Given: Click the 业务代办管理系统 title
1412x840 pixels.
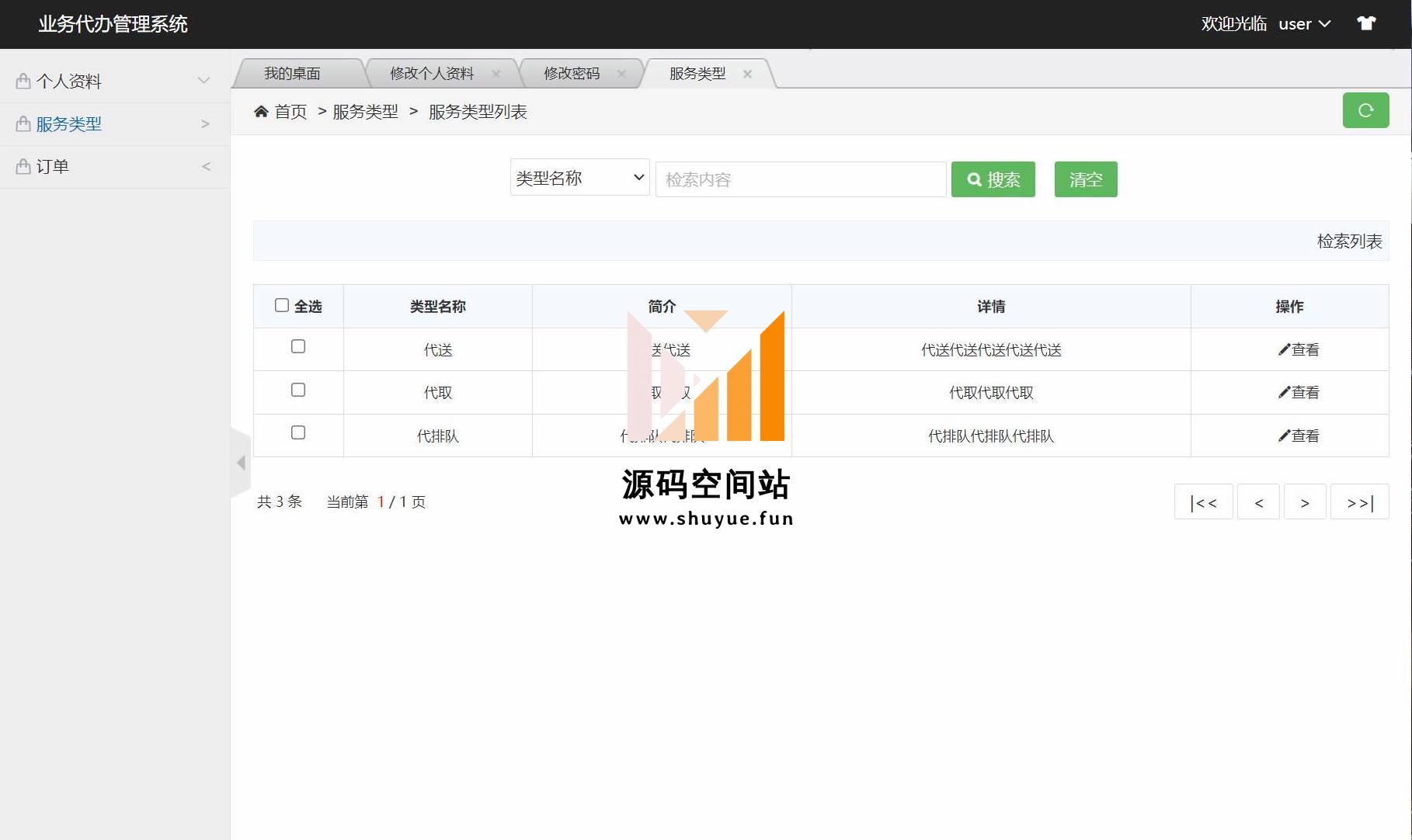Looking at the screenshot, I should (x=113, y=24).
